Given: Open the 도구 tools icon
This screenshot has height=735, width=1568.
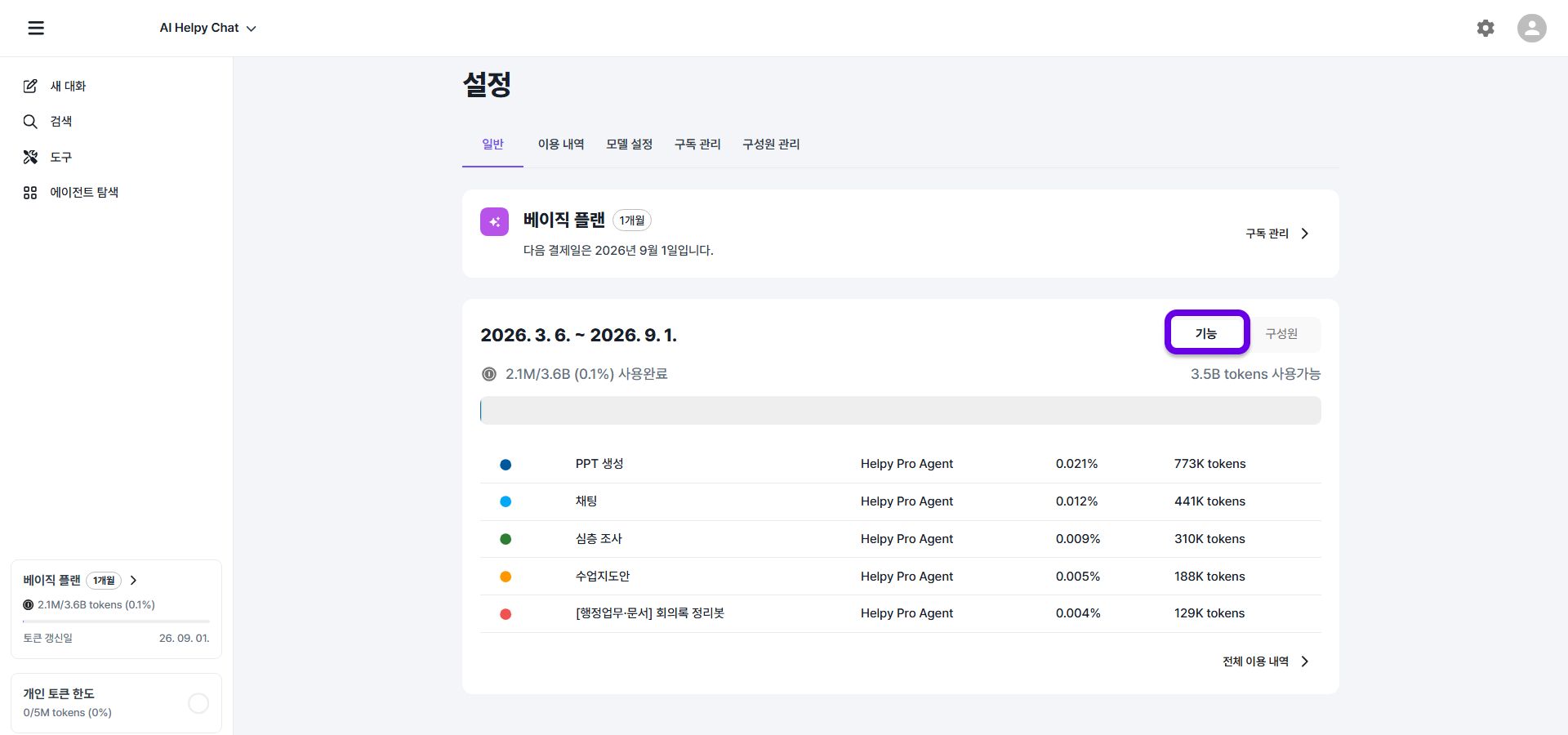Looking at the screenshot, I should click(30, 157).
